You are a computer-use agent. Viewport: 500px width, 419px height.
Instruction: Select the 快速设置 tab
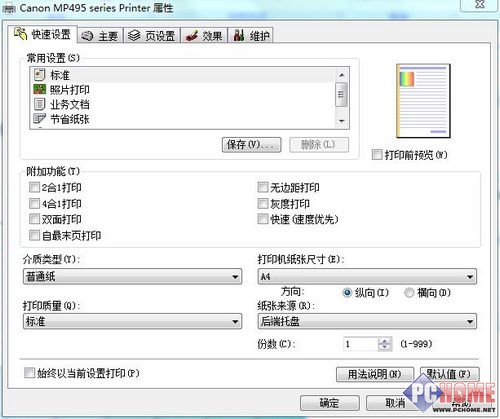(43, 34)
